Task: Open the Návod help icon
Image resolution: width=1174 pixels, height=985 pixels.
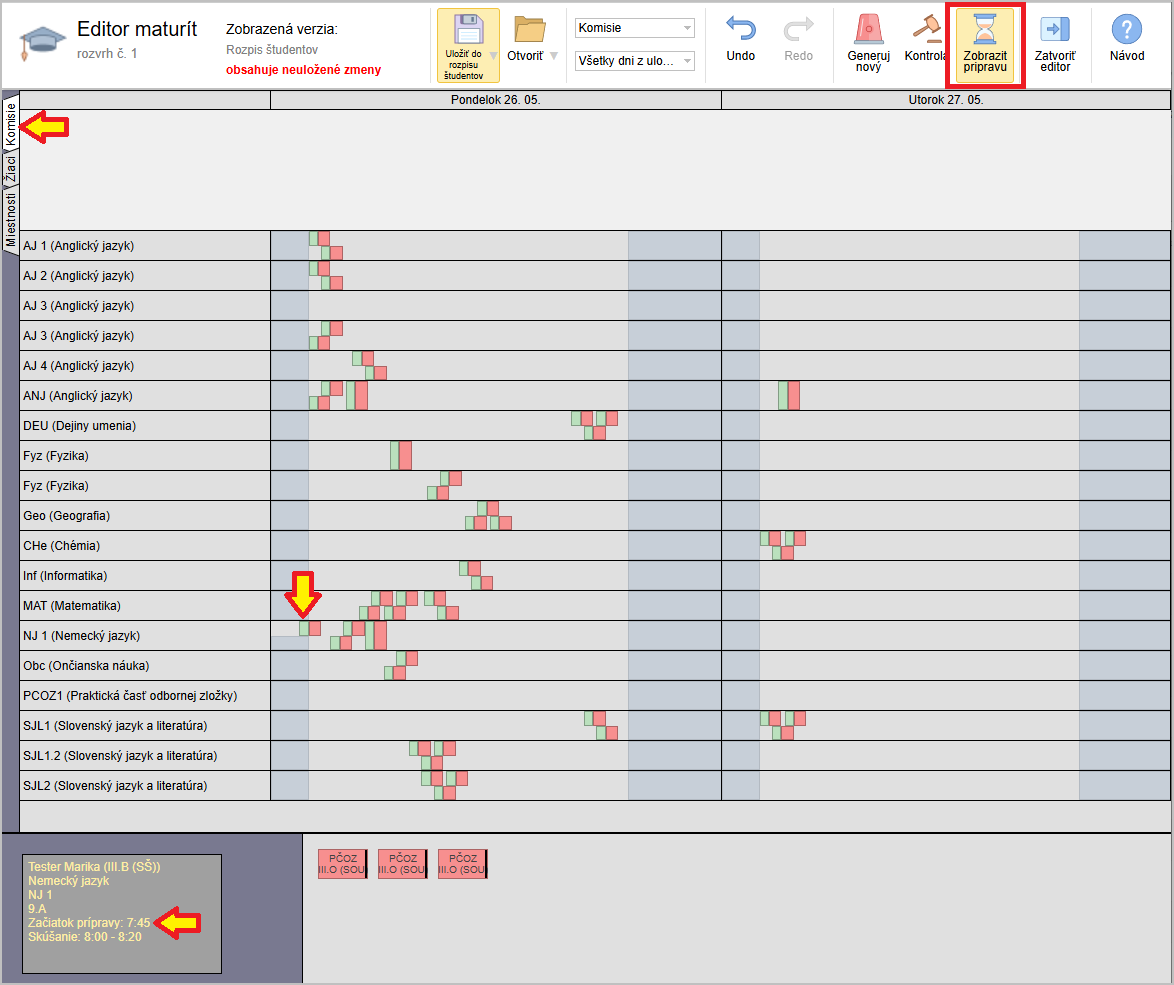Action: pyautogui.click(x=1126, y=29)
